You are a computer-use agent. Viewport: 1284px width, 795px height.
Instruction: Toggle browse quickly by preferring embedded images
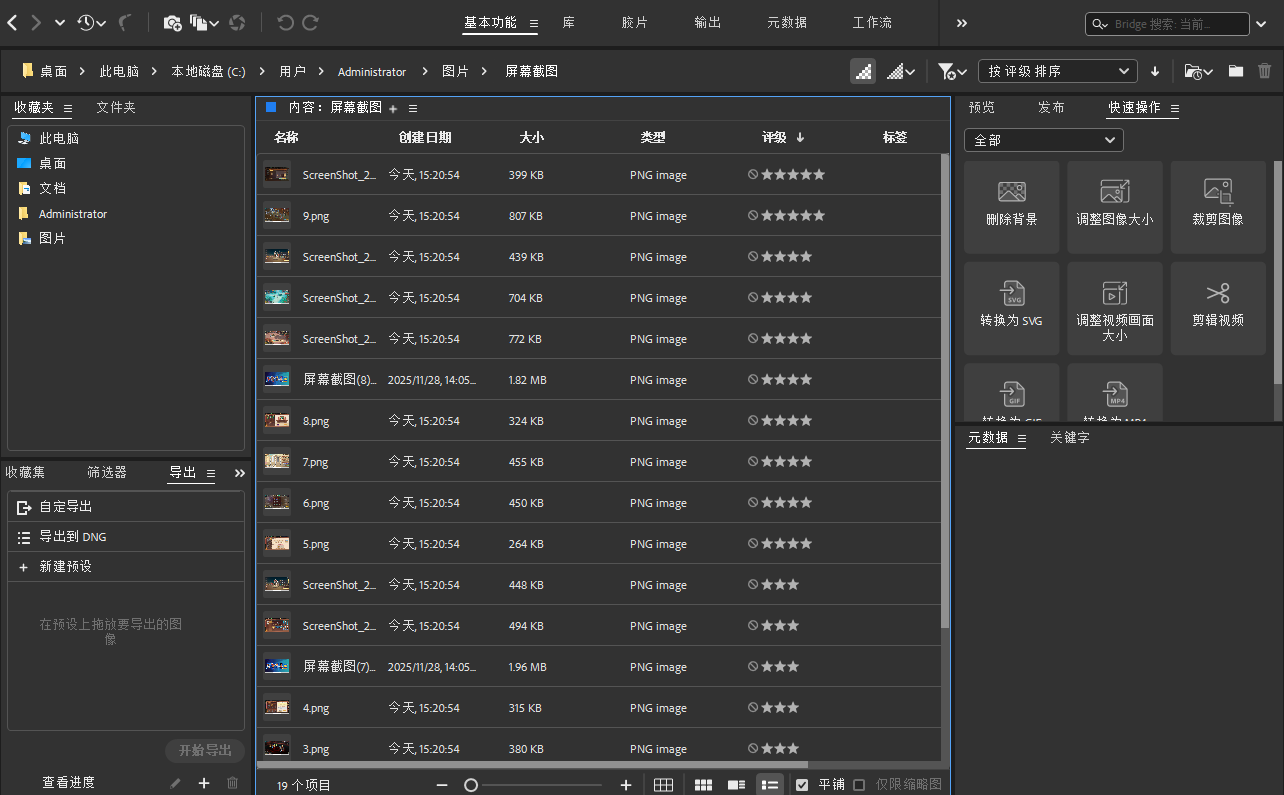[863, 71]
